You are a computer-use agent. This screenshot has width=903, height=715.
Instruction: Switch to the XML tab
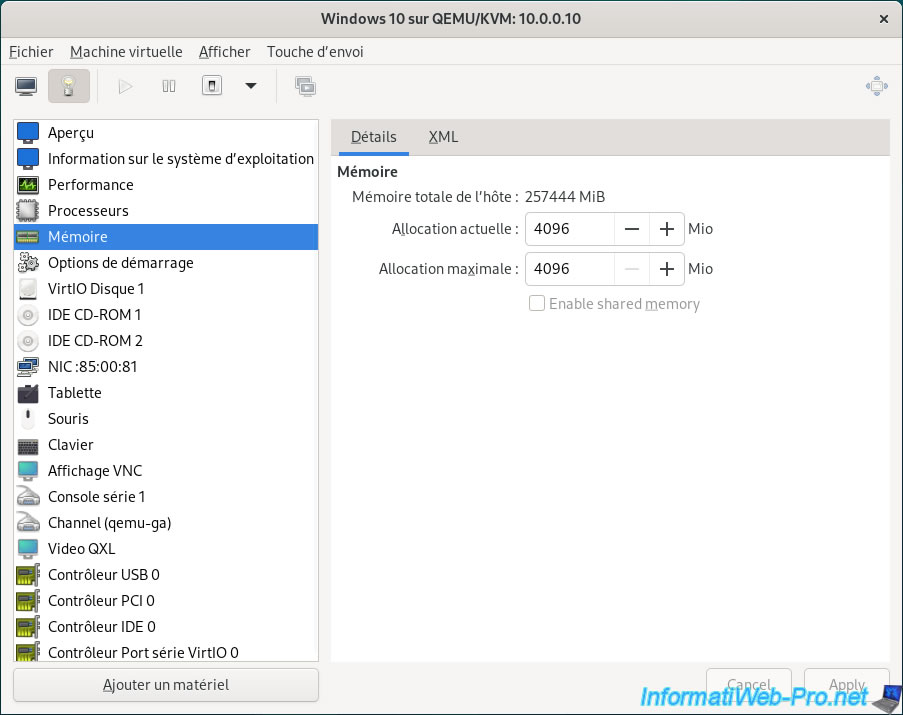click(443, 137)
